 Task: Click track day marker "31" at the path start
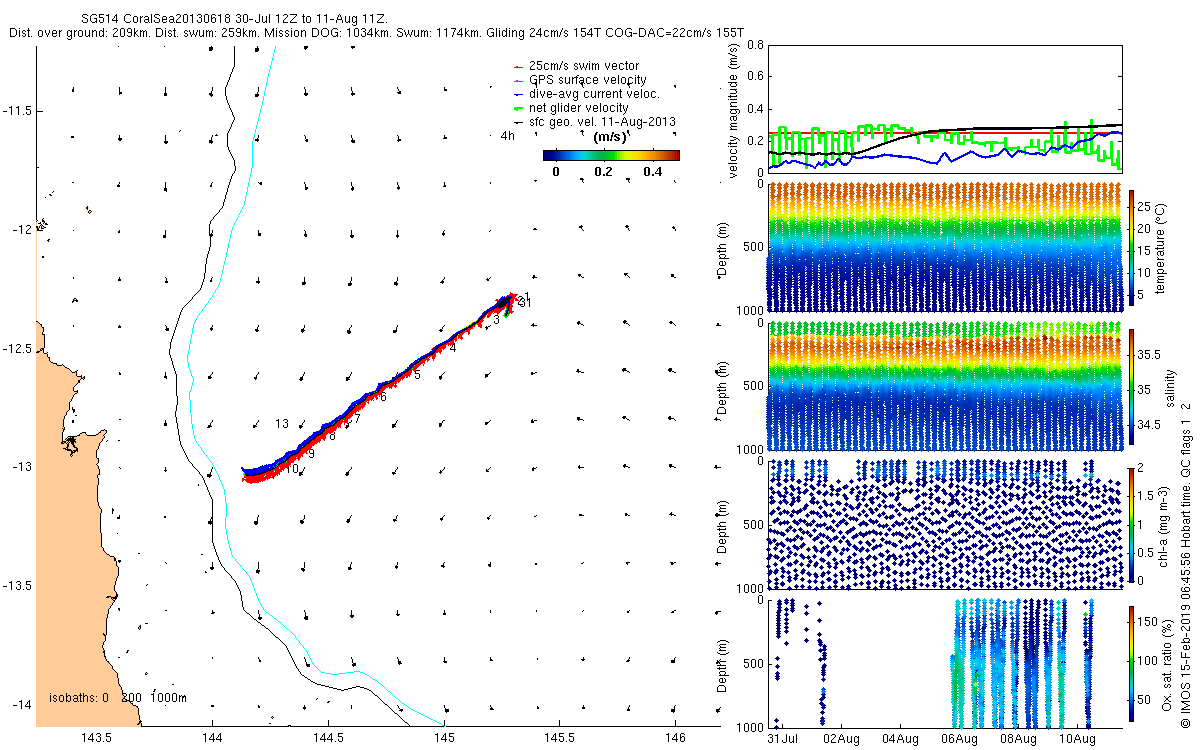[x=524, y=302]
